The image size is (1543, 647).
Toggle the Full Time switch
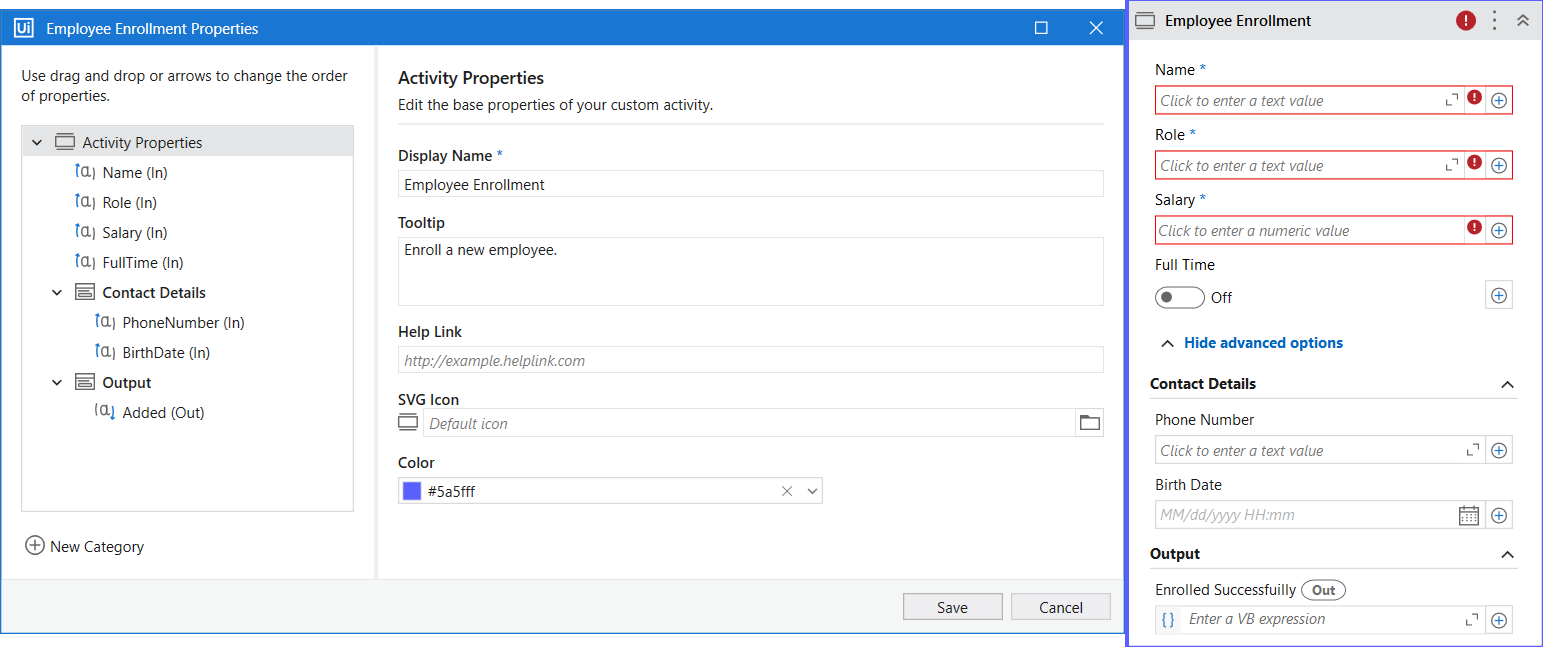click(1179, 298)
